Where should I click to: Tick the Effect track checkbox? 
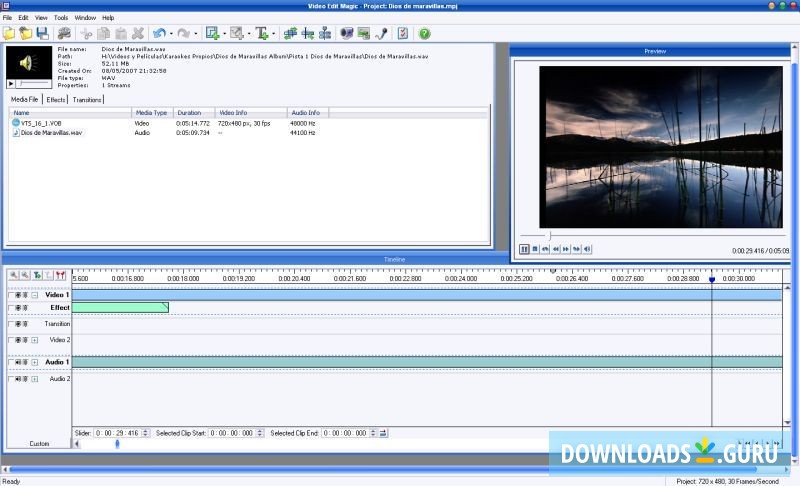coord(11,309)
